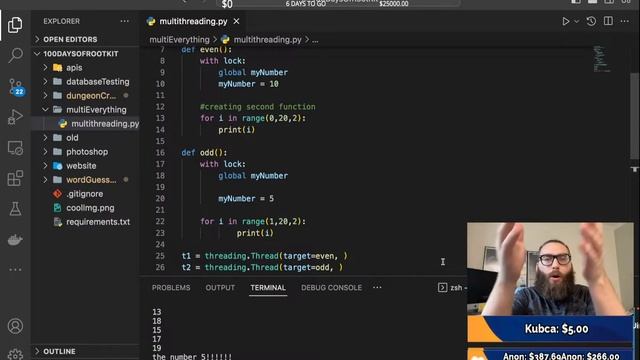The width and height of the screenshot is (640, 360).
Task: Open the .gitignore file
Action: [85, 193]
